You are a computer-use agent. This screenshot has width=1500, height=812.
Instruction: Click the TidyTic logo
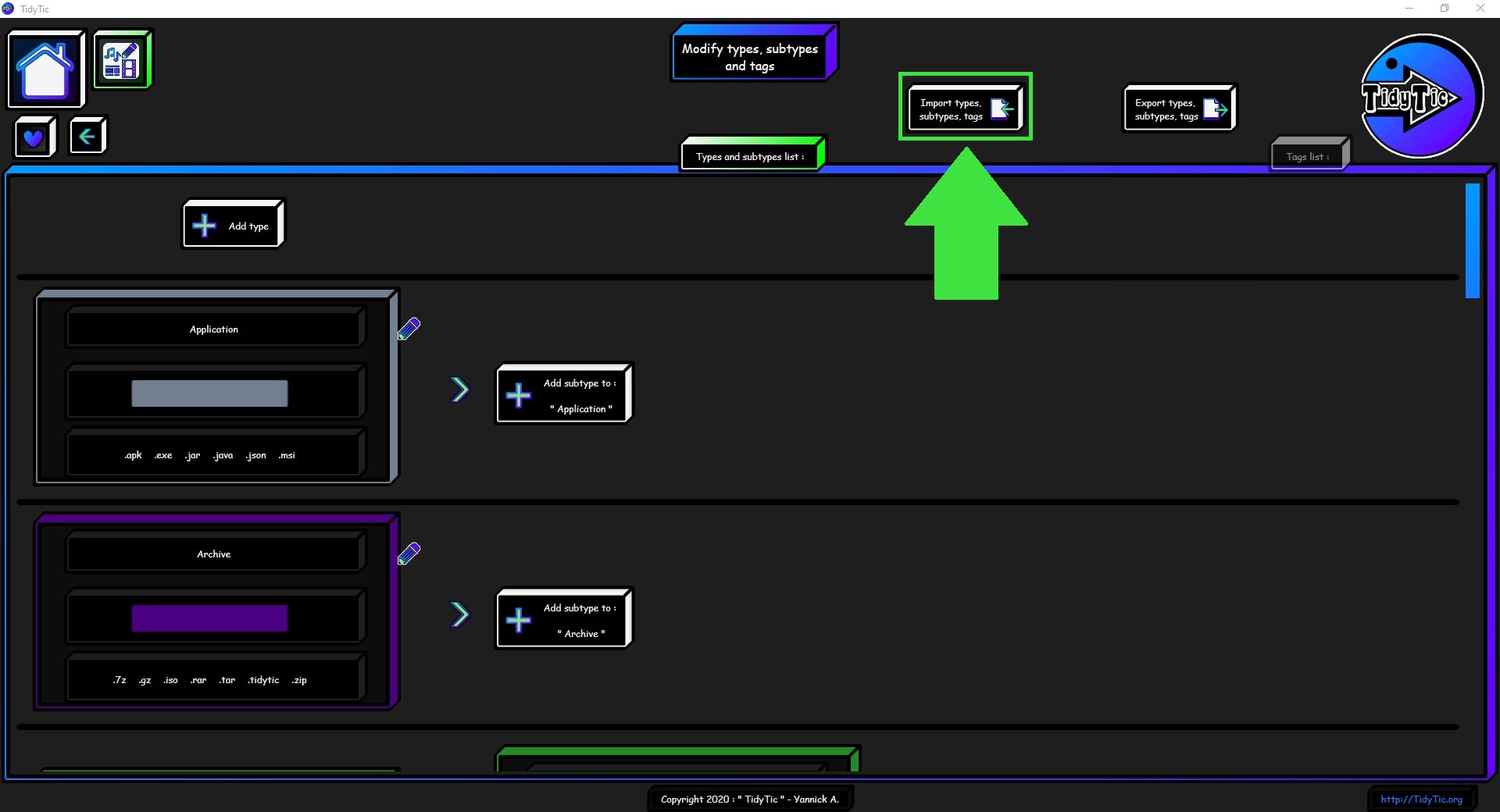tap(1420, 97)
